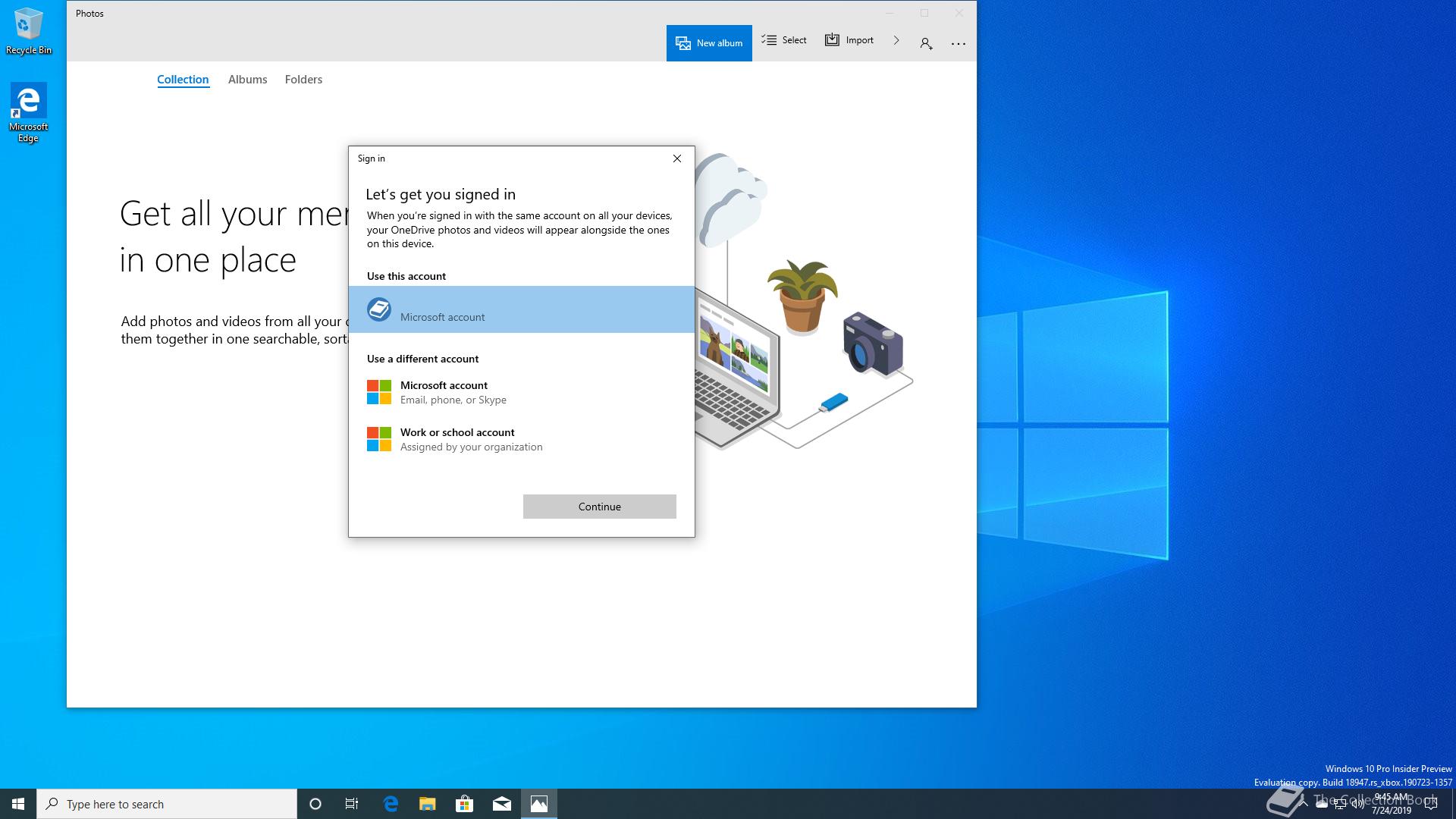Expand more toolbar options chevron
Screen dimensions: 1456x819
point(896,40)
